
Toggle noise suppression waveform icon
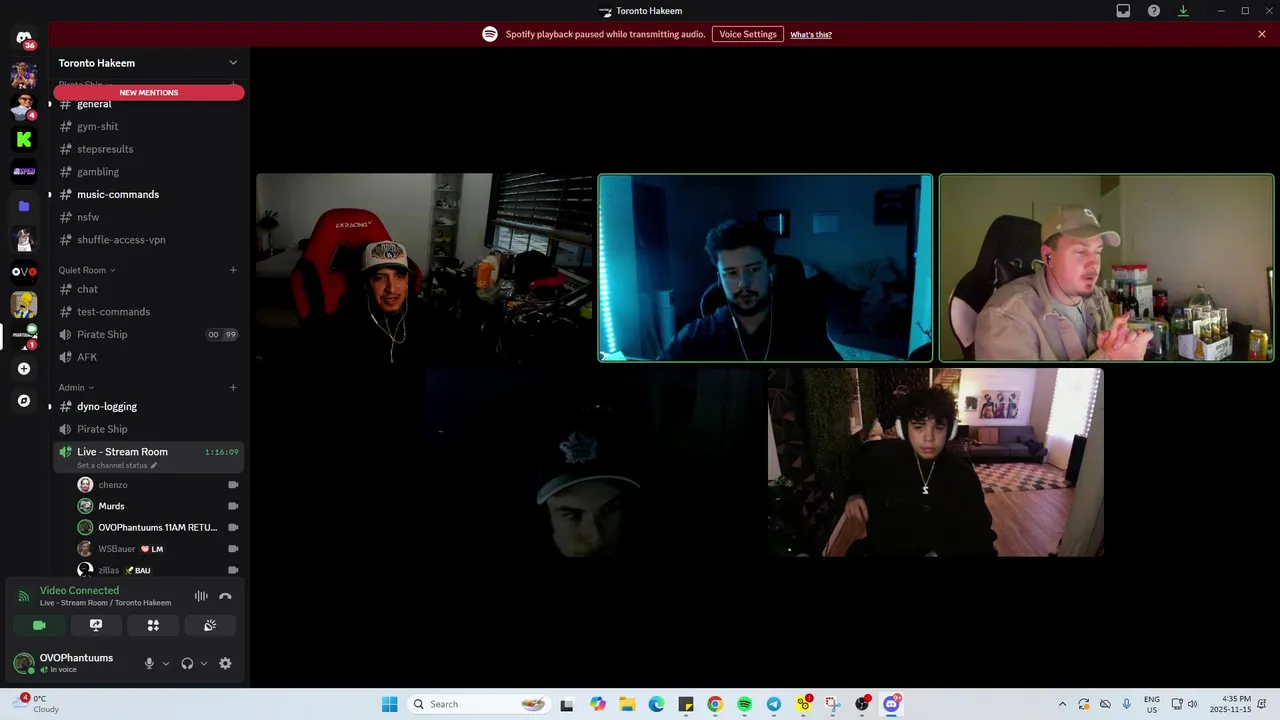pos(201,596)
